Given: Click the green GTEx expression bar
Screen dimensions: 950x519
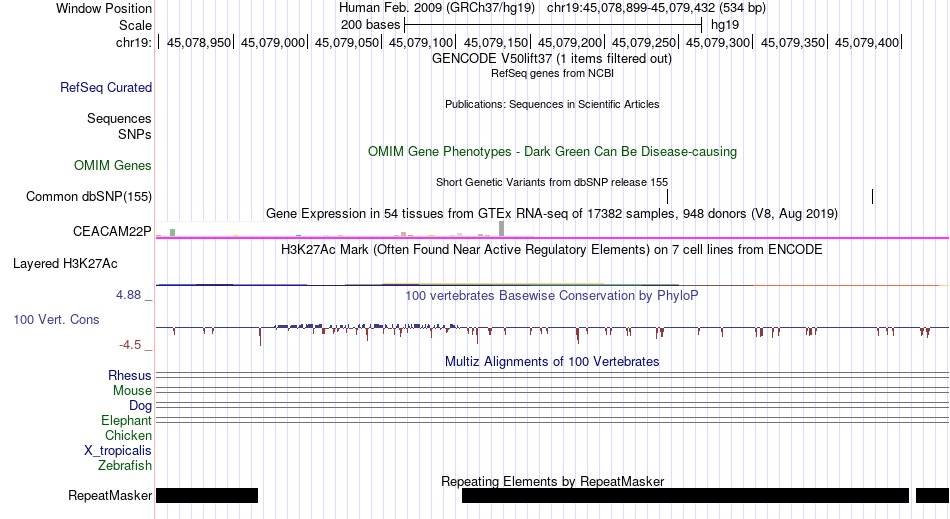Looking at the screenshot, I should (173, 233).
